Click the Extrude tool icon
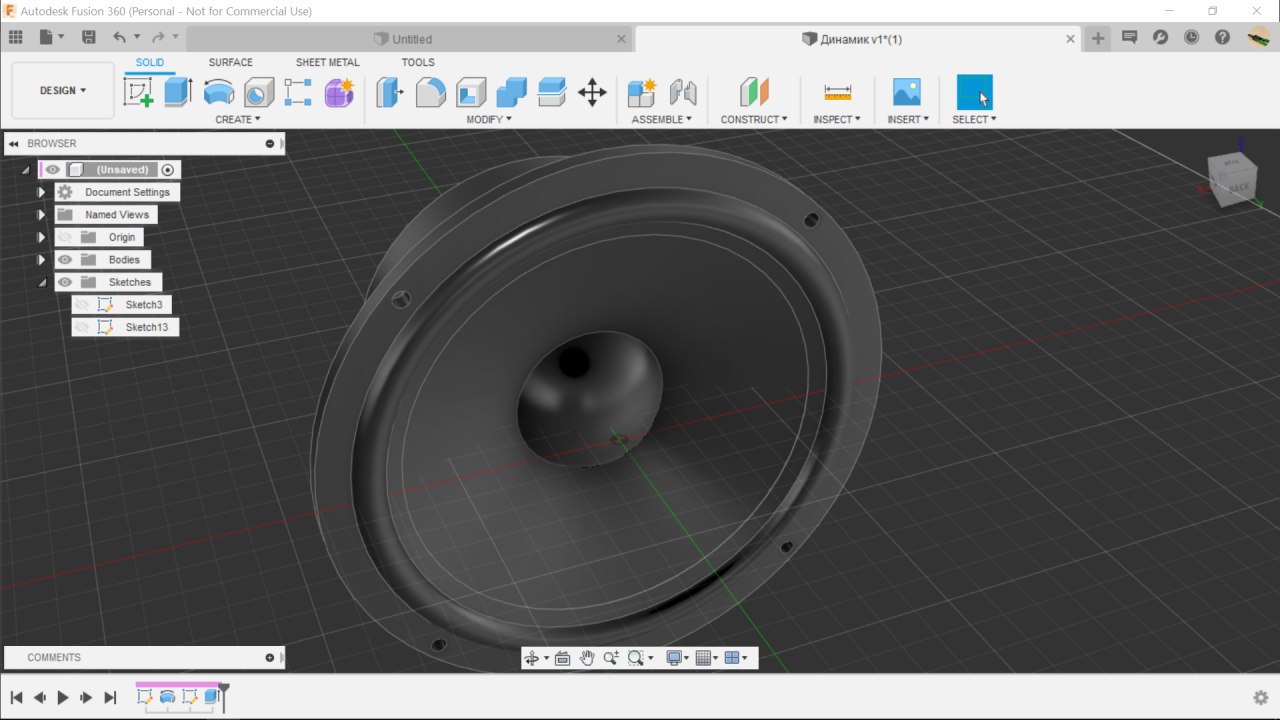This screenshot has width=1280, height=720. (178, 92)
